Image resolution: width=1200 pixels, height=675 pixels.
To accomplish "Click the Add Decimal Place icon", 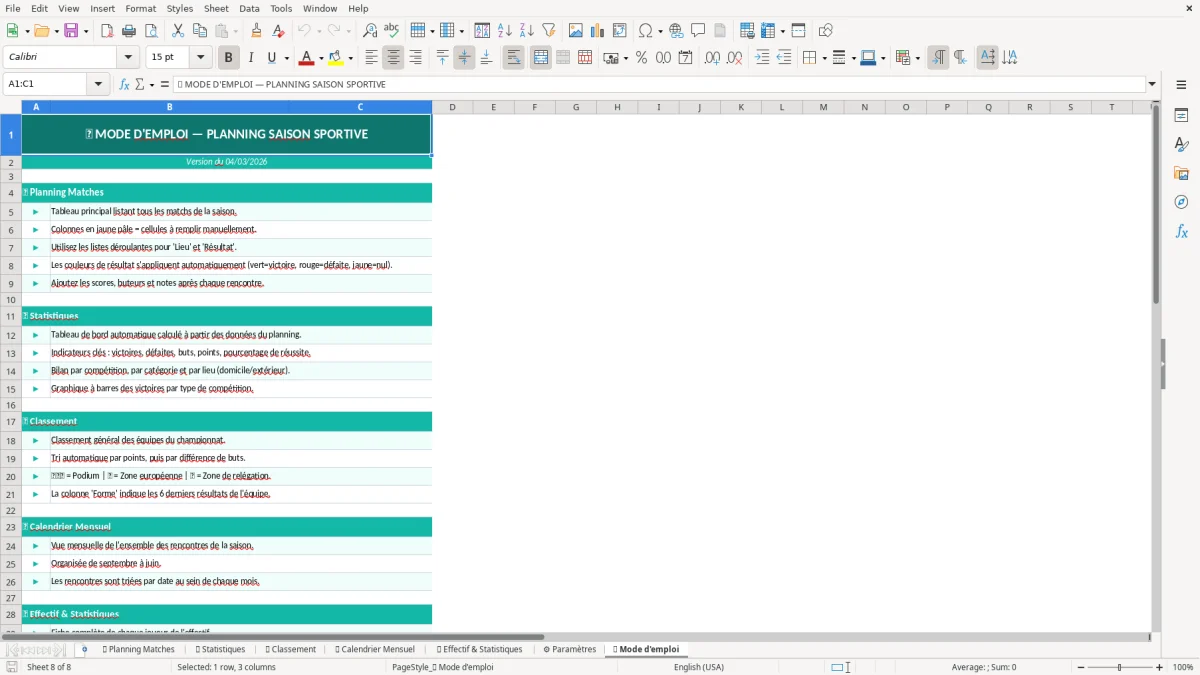I will (712, 58).
